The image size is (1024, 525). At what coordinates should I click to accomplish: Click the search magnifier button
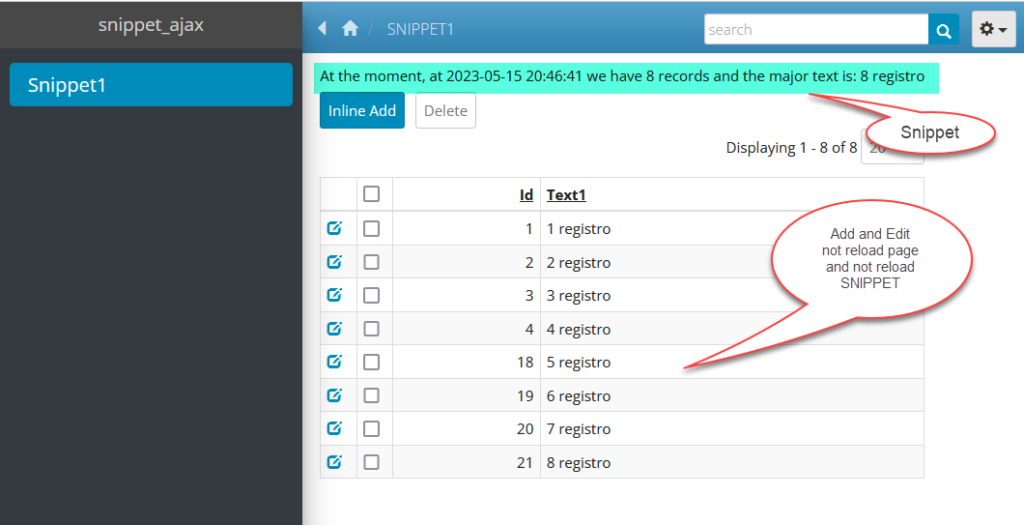pos(943,30)
